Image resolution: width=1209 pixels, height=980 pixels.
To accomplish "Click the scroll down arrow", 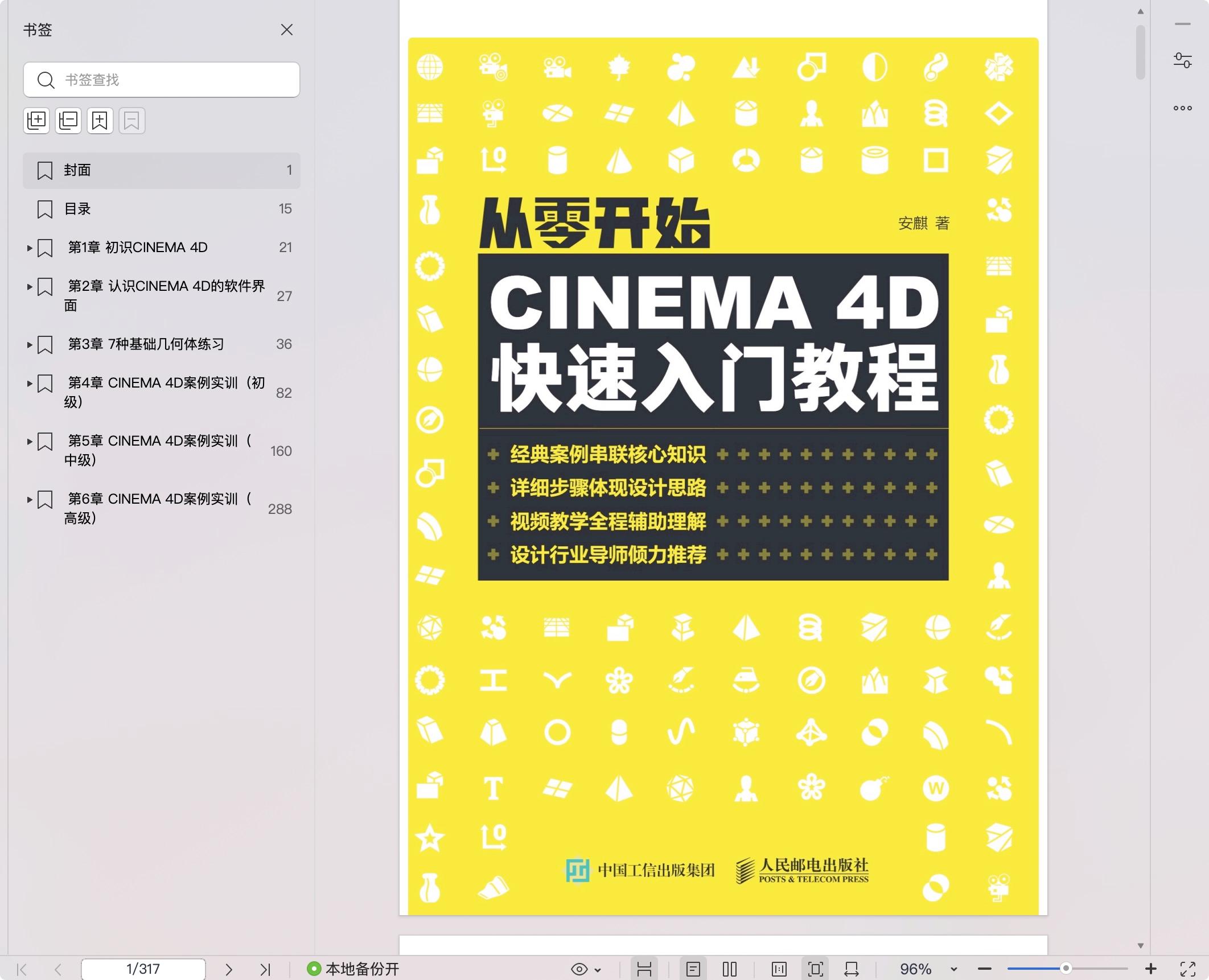I will coord(1140,946).
